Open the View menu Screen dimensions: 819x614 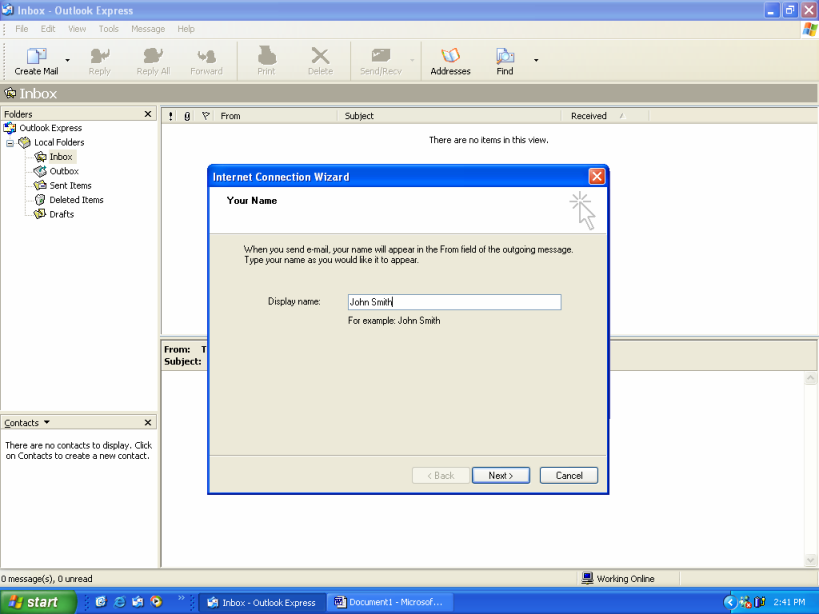pyautogui.click(x=77, y=29)
